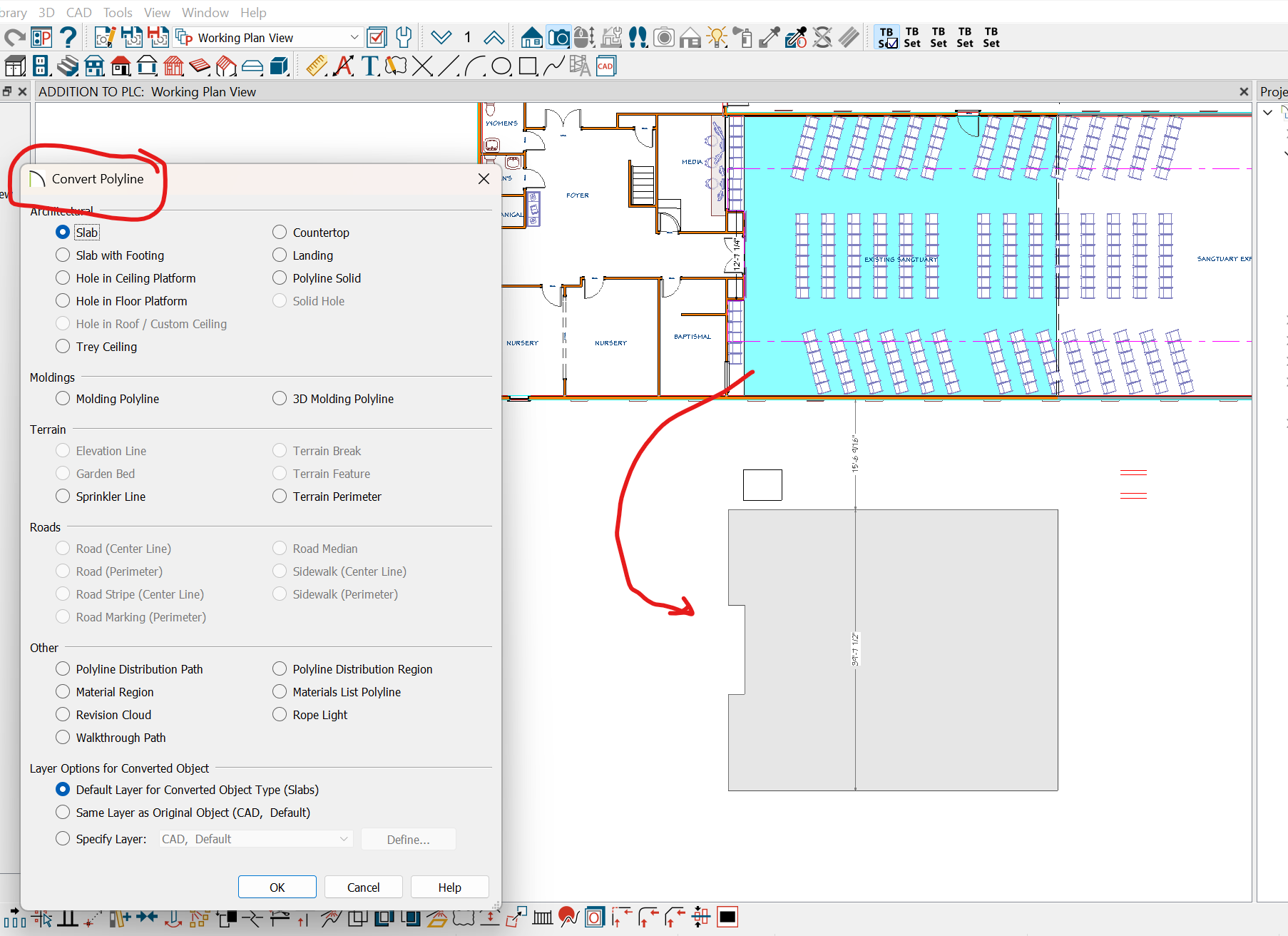Select the Slab with Footing option
Viewport: 1288px width, 936px height.
coord(63,255)
